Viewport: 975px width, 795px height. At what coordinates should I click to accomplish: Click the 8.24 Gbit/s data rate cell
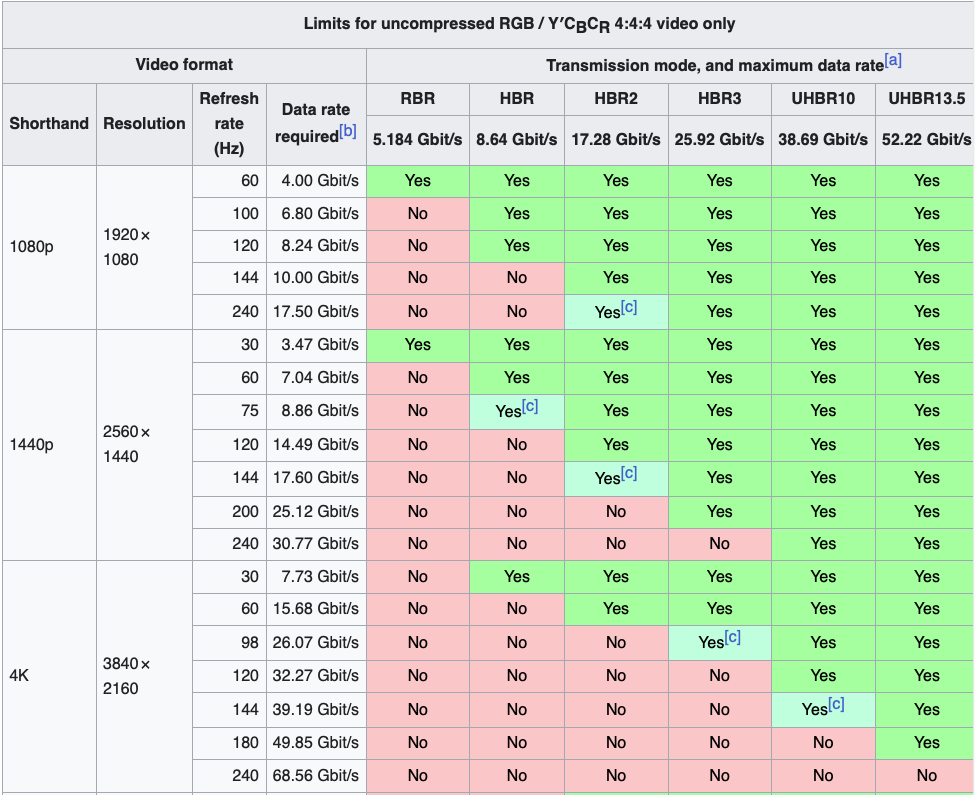pos(317,247)
